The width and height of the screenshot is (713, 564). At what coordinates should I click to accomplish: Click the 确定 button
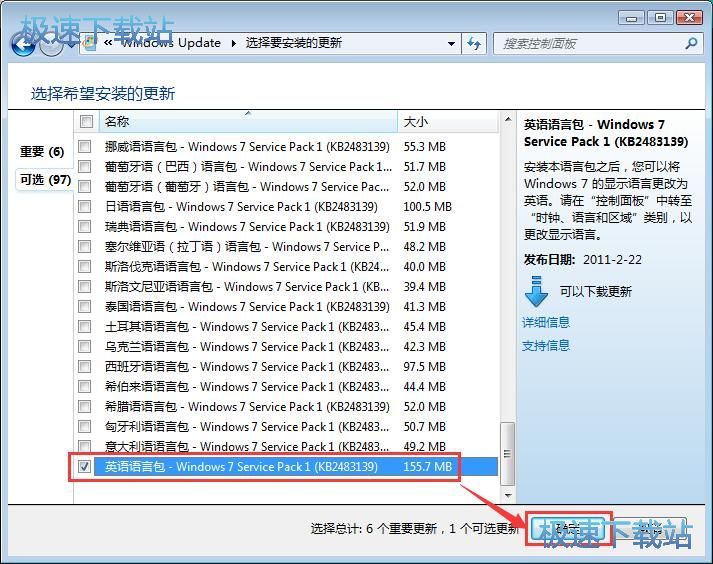pyautogui.click(x=568, y=529)
